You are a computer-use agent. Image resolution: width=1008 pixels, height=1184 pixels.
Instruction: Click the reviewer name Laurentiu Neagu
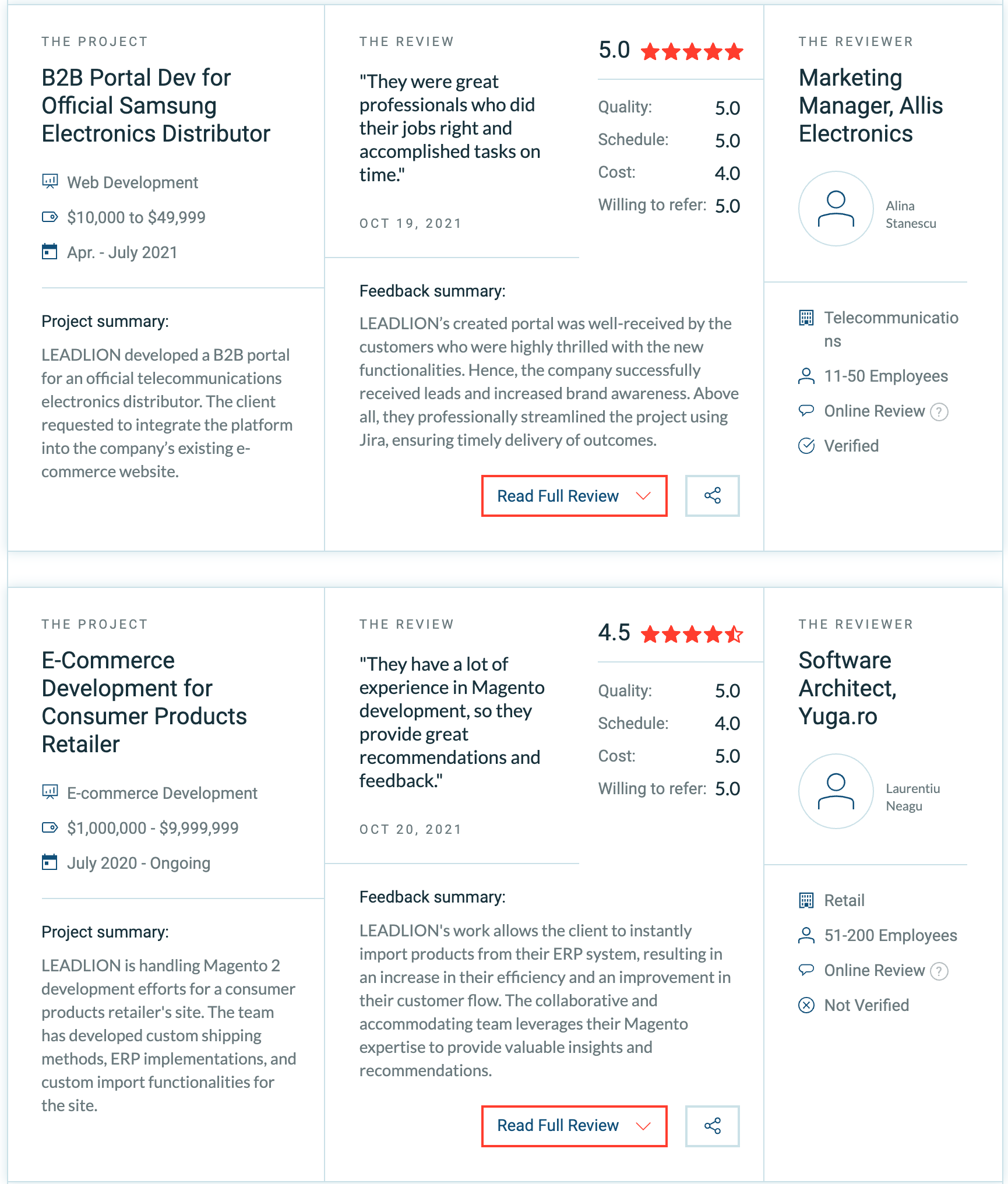coord(912,797)
